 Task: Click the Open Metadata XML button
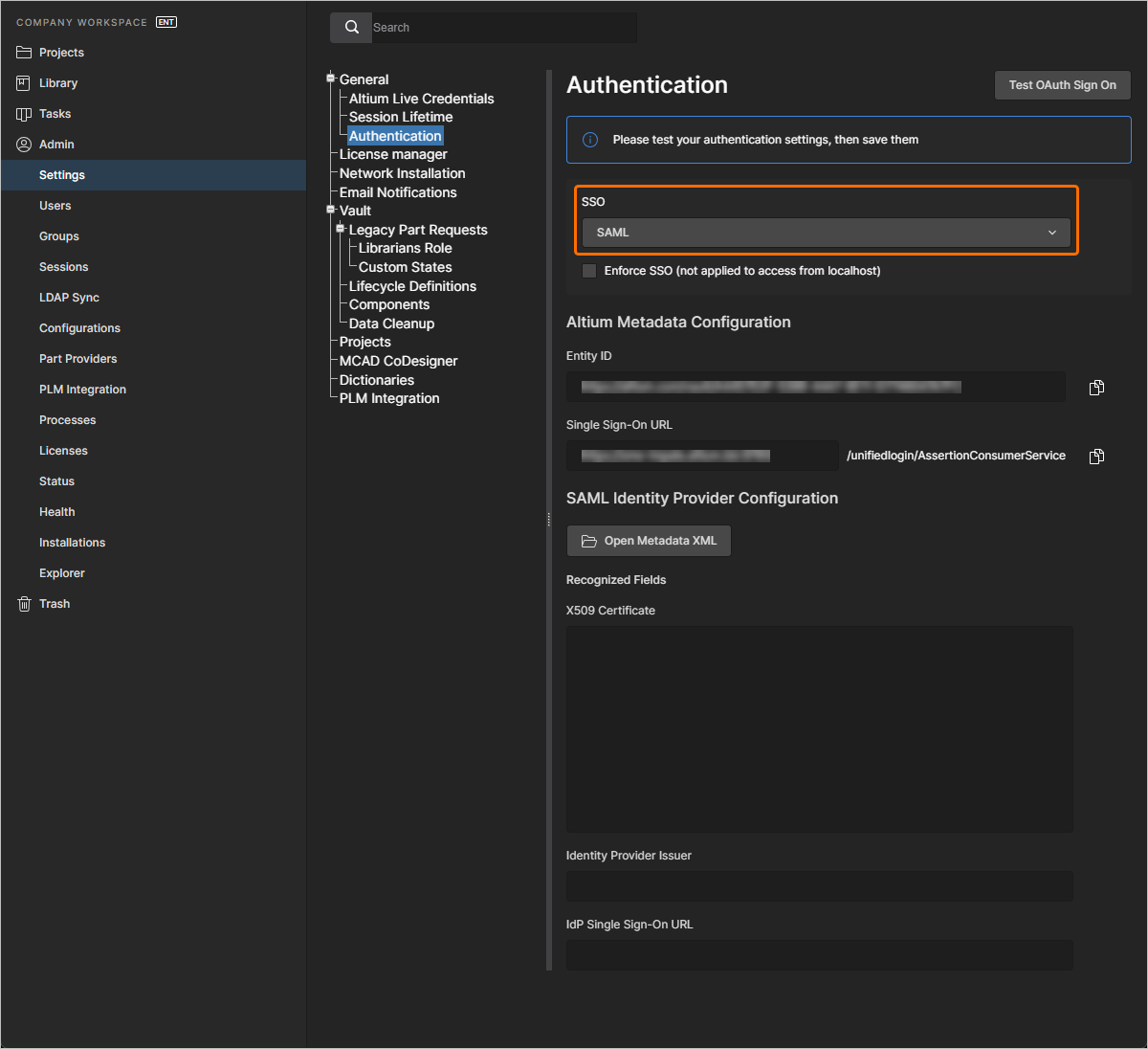pos(649,541)
